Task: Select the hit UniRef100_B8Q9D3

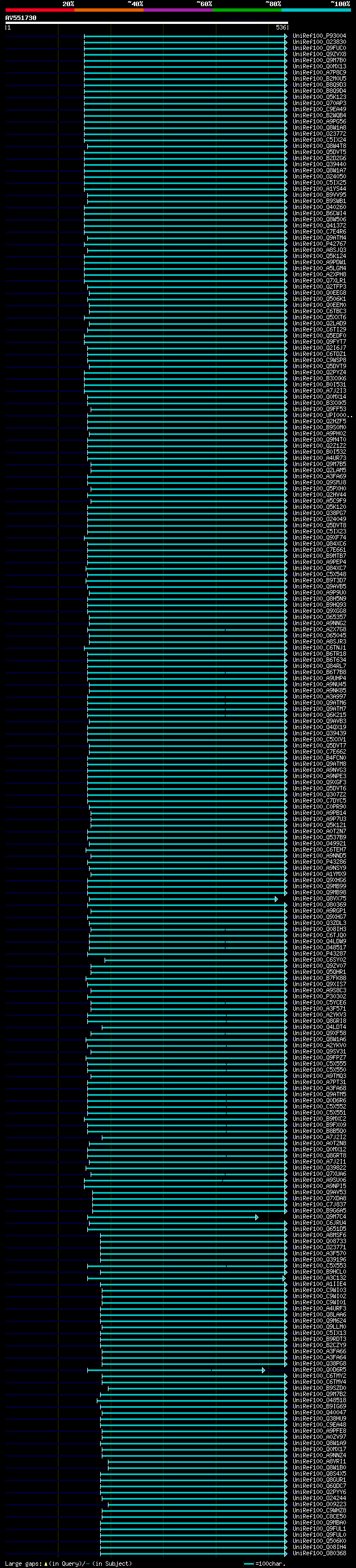Action: (319, 85)
